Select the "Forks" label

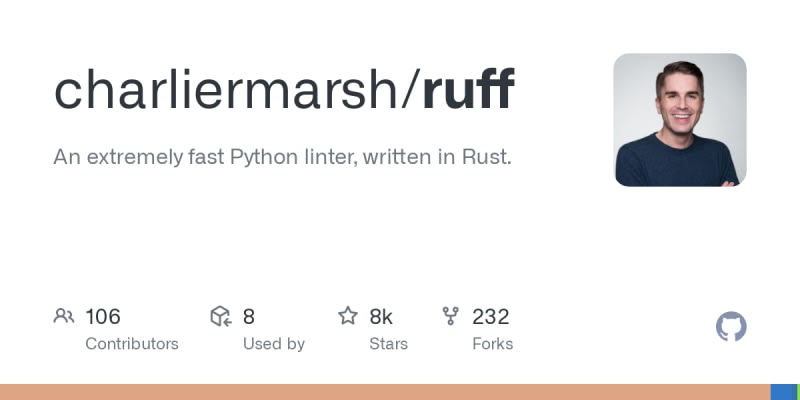pos(493,344)
